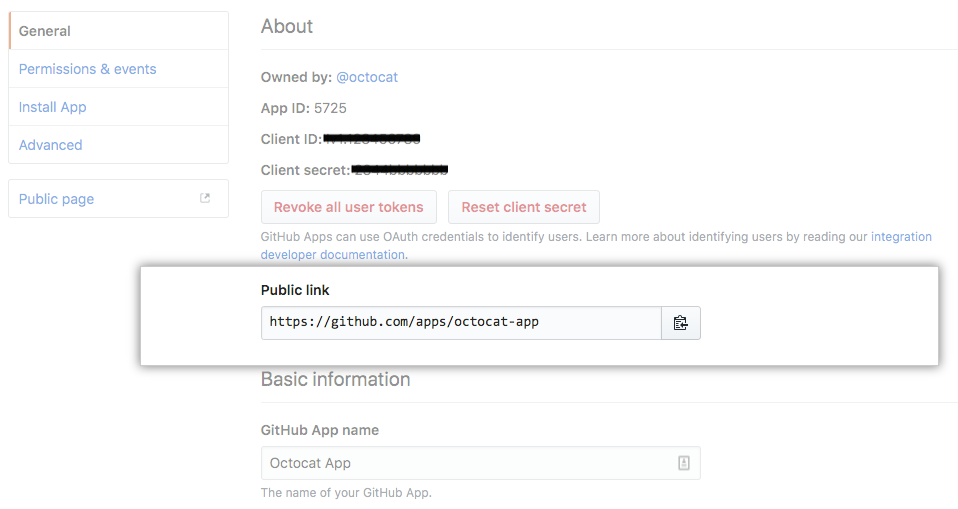The width and height of the screenshot is (958, 509).
Task: Click the redacted Client secret value
Action: pyautogui.click(x=400, y=170)
